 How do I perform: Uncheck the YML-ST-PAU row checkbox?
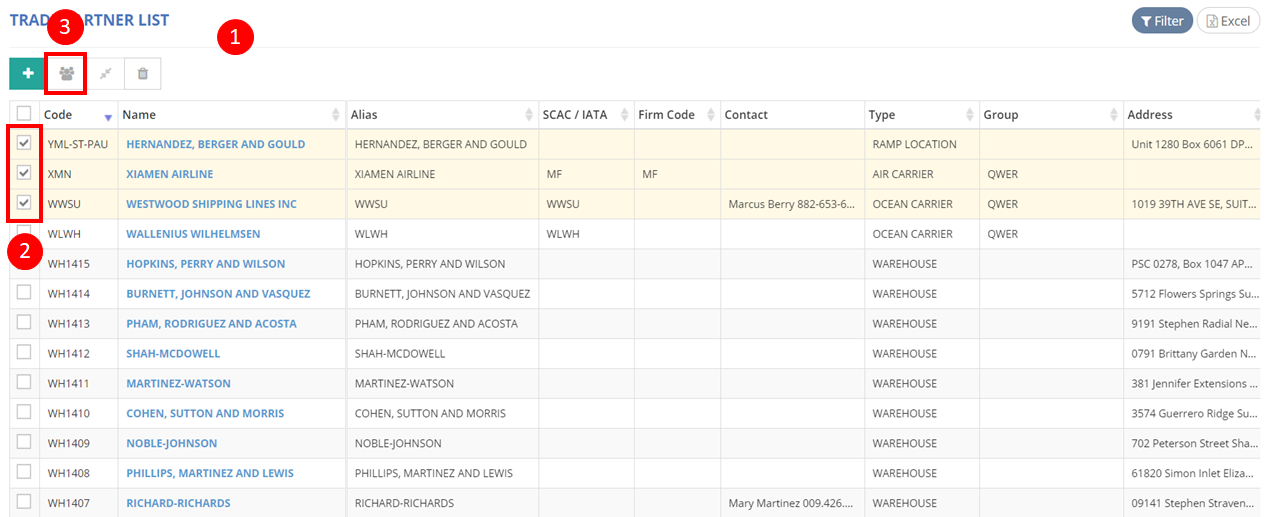click(24, 144)
